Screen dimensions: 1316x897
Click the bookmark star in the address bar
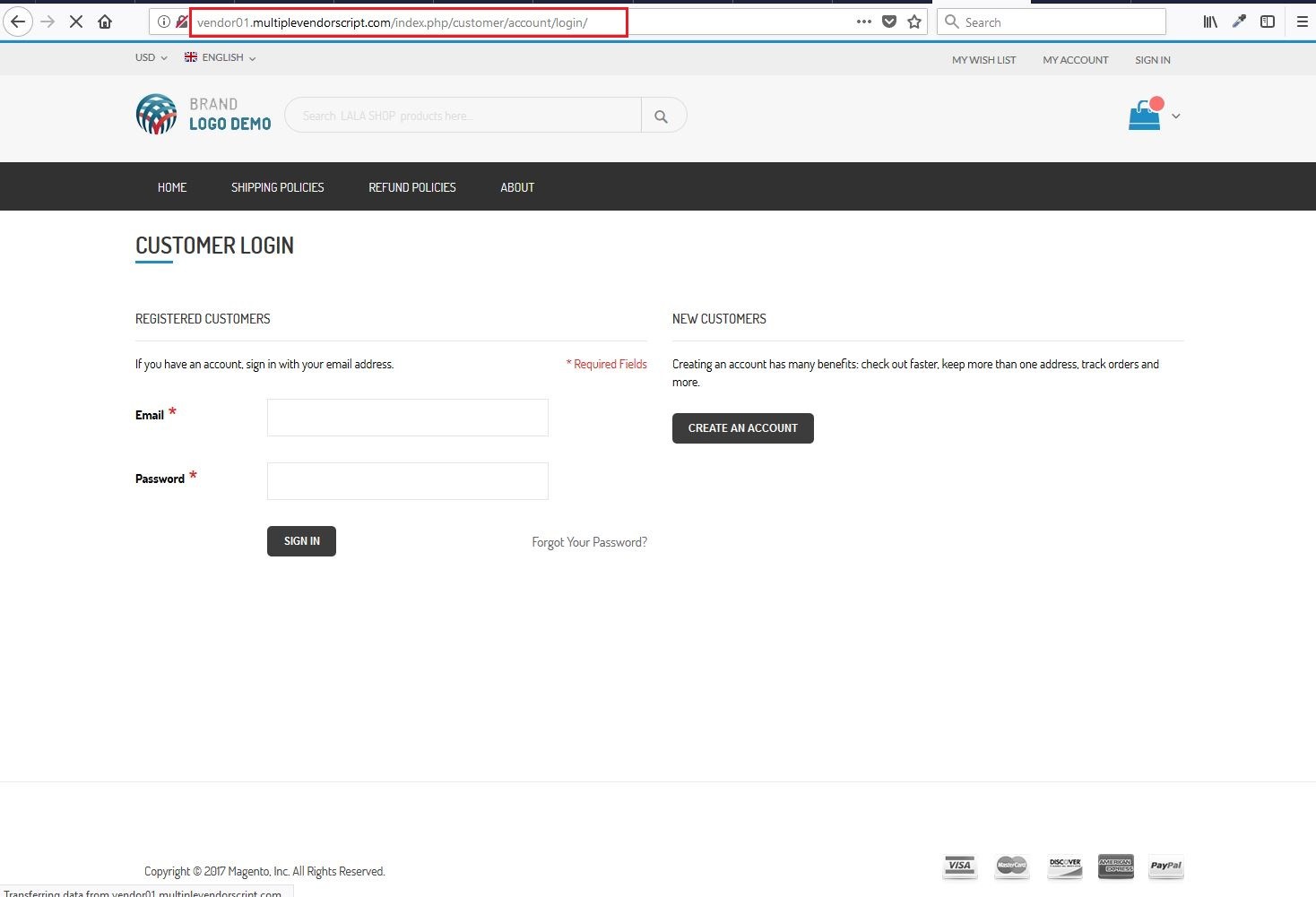(913, 22)
